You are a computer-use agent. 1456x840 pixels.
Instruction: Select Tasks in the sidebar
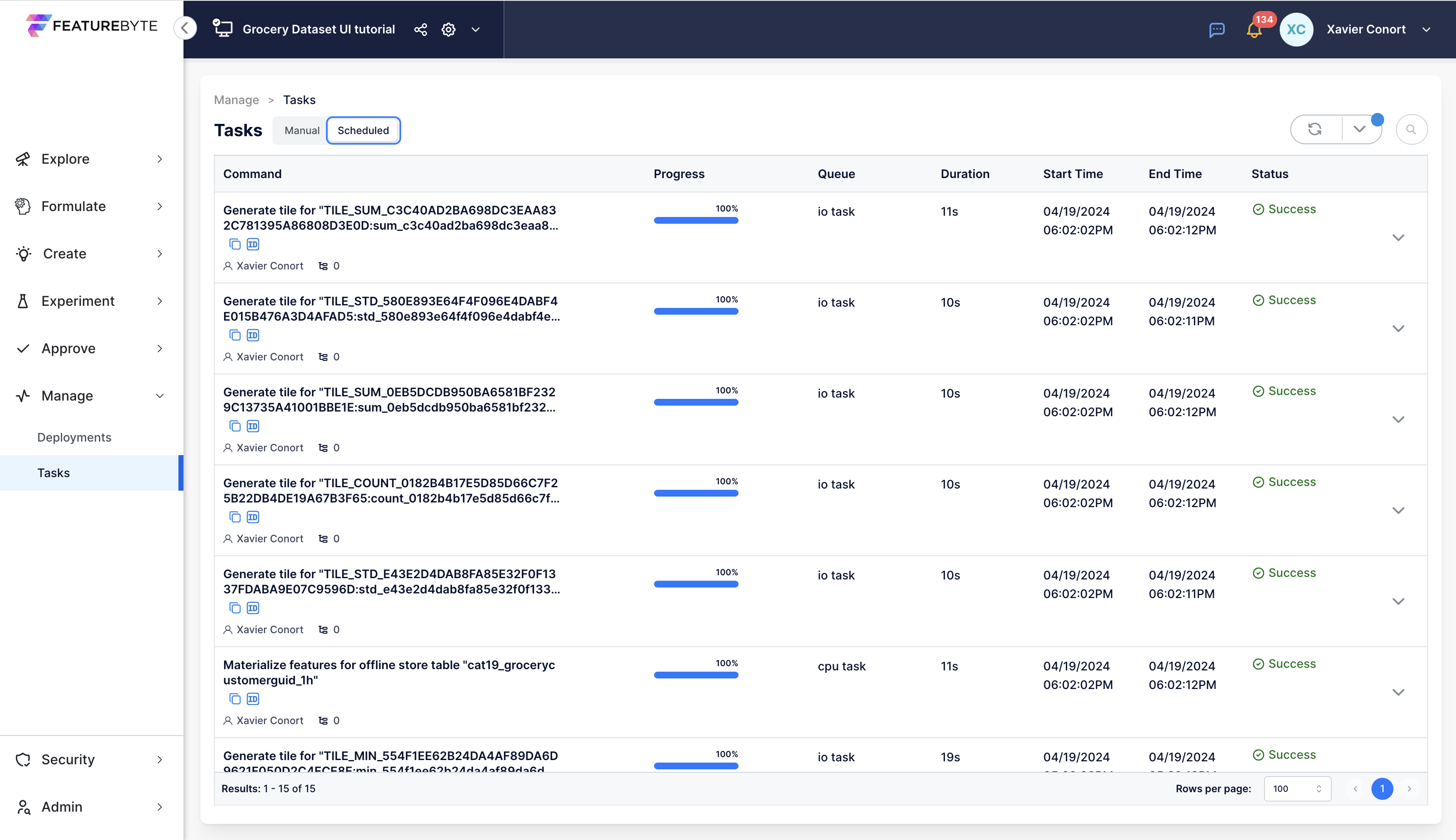coord(91,472)
